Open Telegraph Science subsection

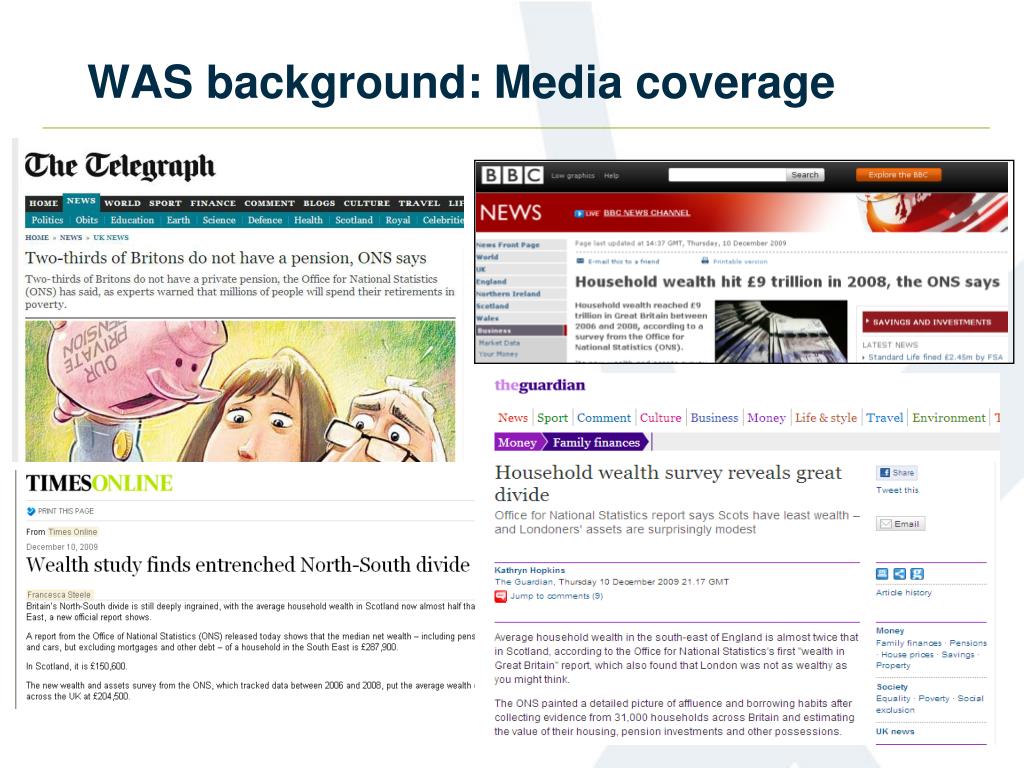[x=219, y=220]
